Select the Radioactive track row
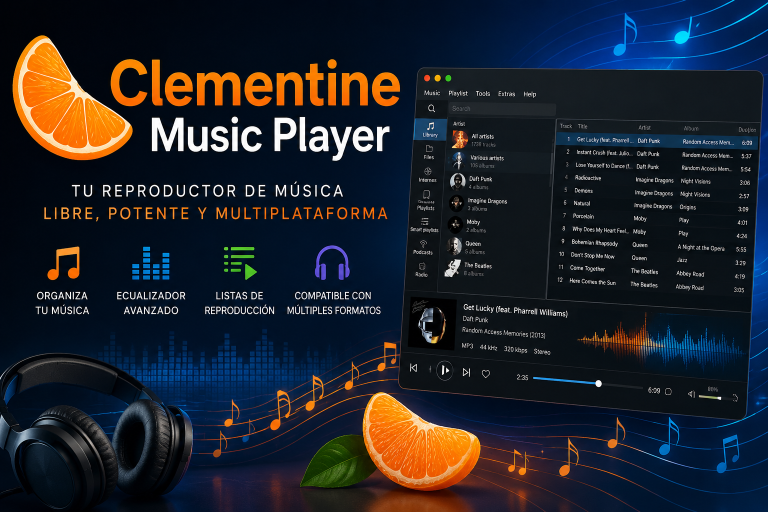 coord(654,180)
